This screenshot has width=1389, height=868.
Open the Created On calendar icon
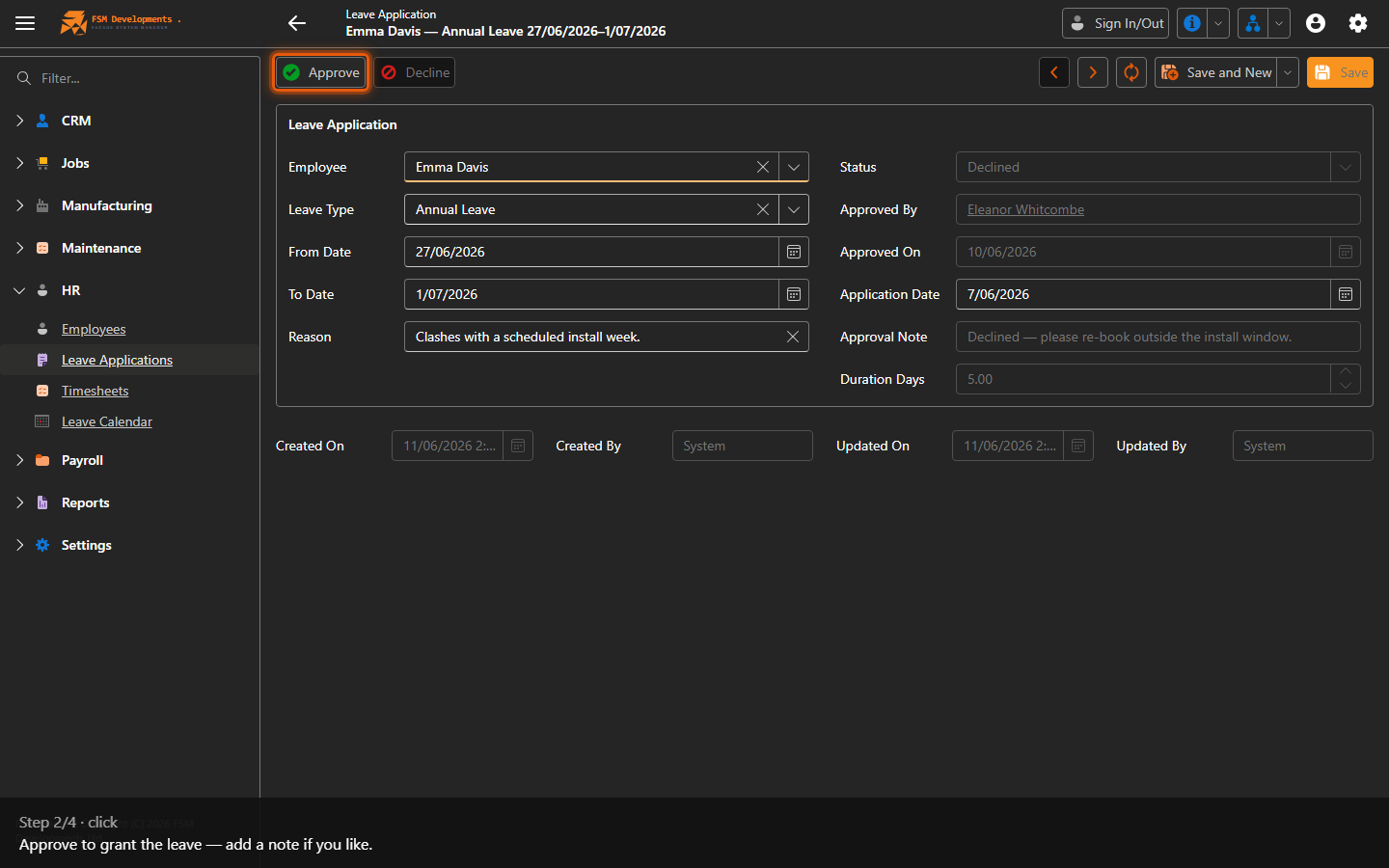(518, 446)
